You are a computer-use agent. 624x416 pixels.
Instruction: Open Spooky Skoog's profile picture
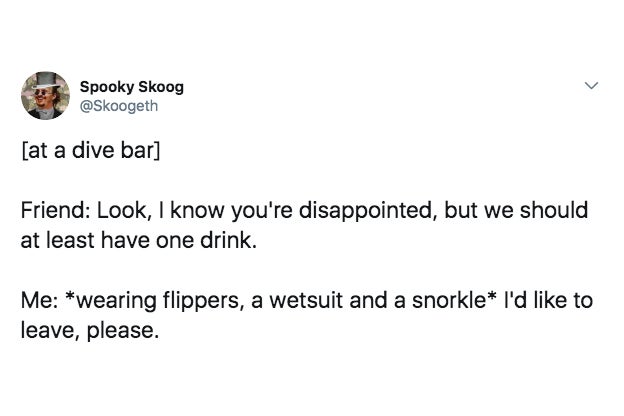45,96
